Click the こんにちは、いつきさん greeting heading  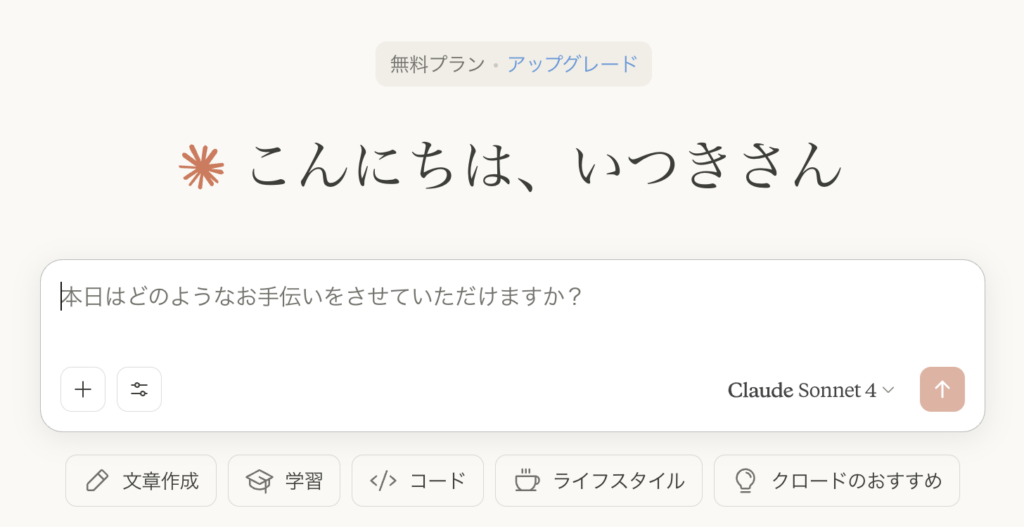(x=545, y=167)
